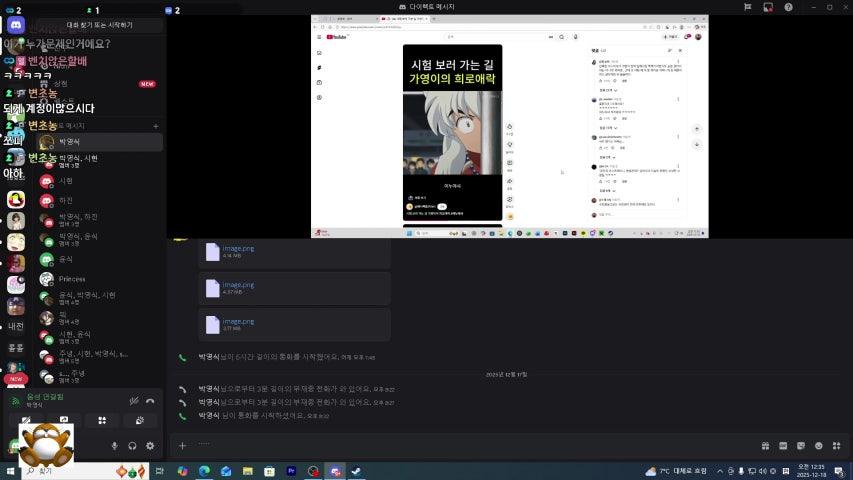Image resolution: width=853 pixels, height=480 pixels.
Task: Open group chat 윤식, 박영식, 시현
Action: [100, 298]
